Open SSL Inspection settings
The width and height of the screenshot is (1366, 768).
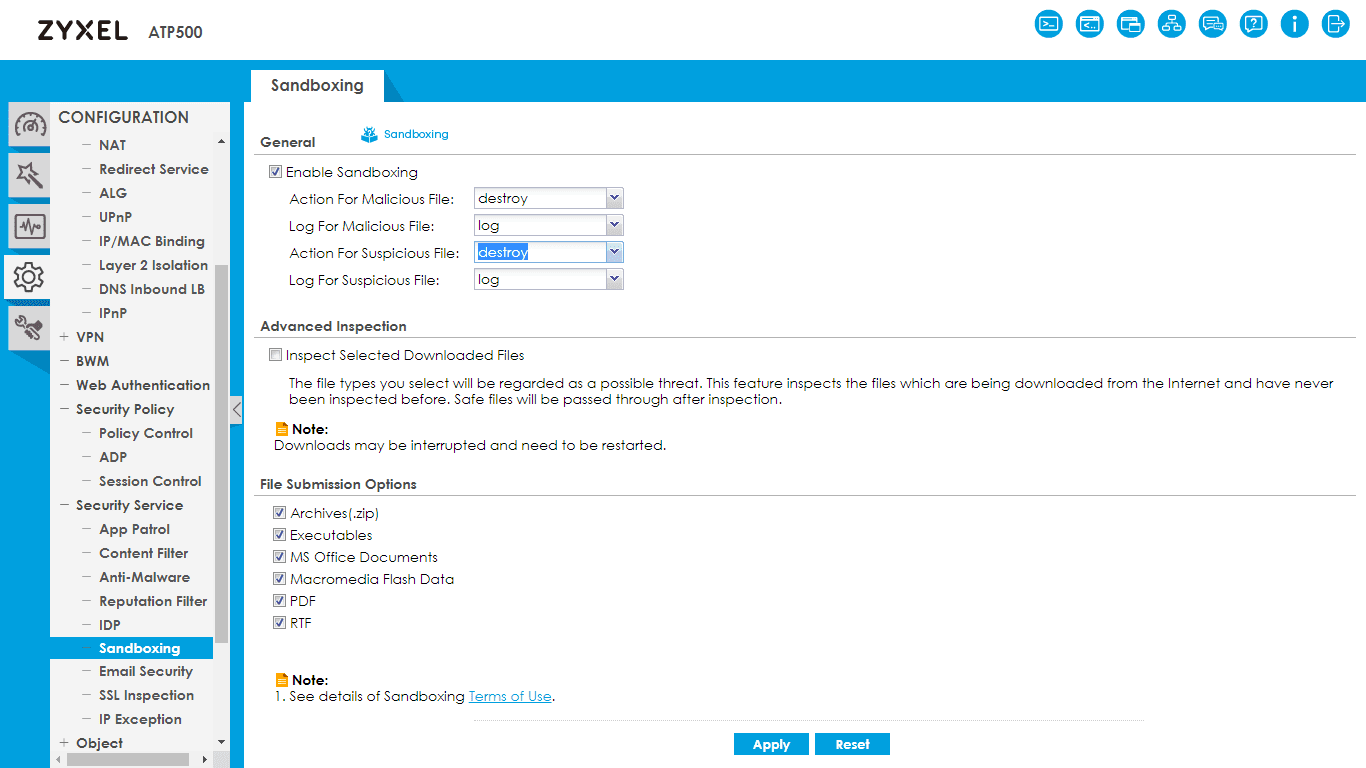[x=147, y=695]
